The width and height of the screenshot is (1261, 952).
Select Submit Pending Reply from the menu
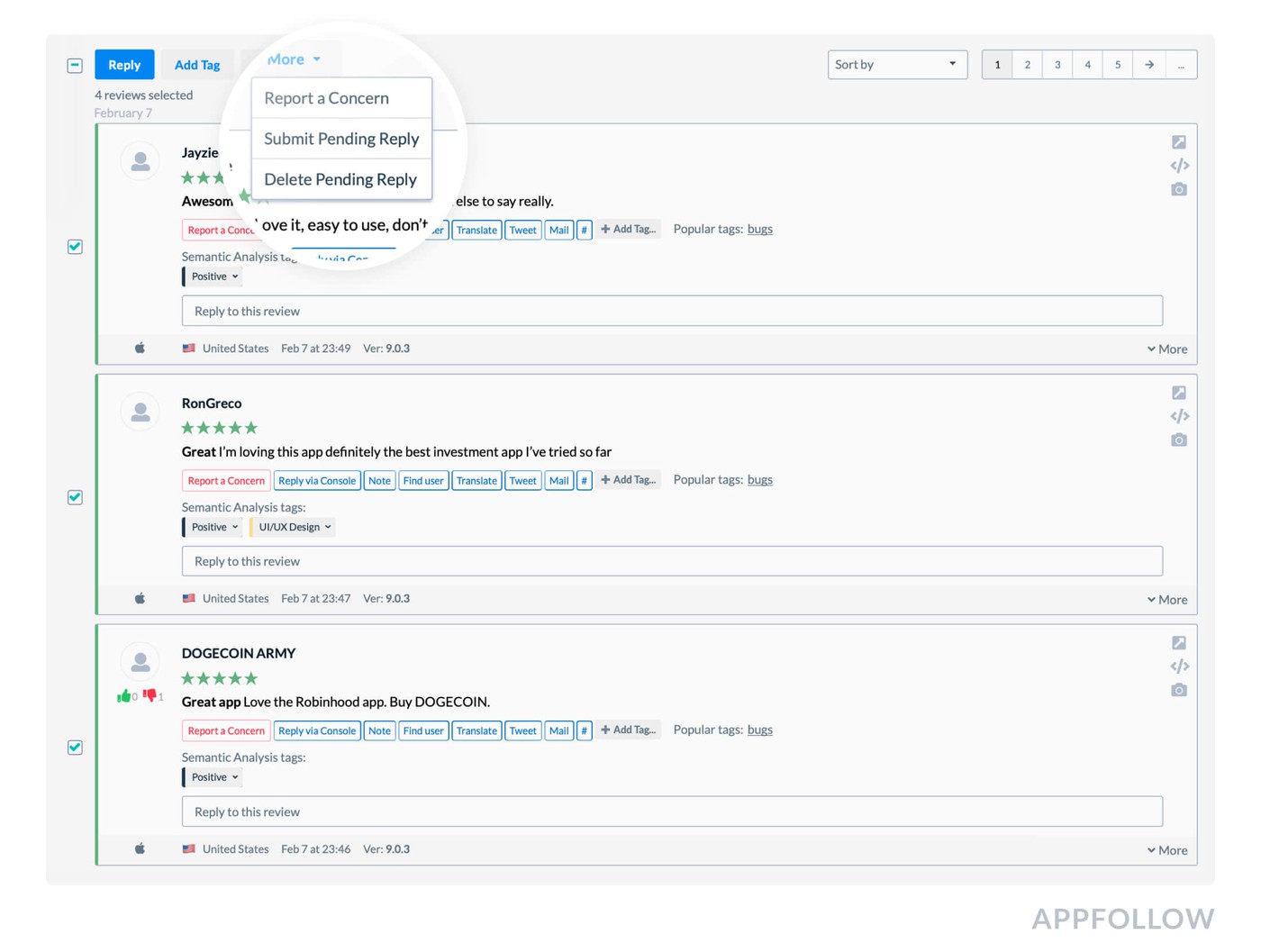tap(341, 139)
